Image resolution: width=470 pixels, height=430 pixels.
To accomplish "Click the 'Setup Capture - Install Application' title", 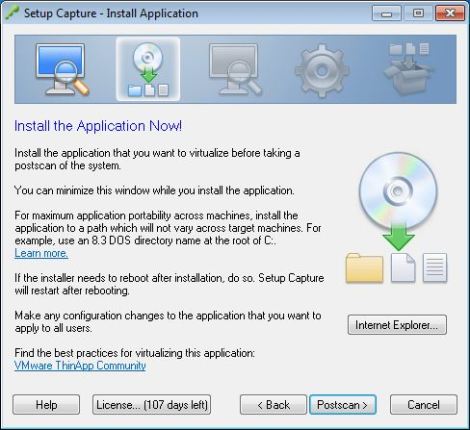I will pos(111,13).
